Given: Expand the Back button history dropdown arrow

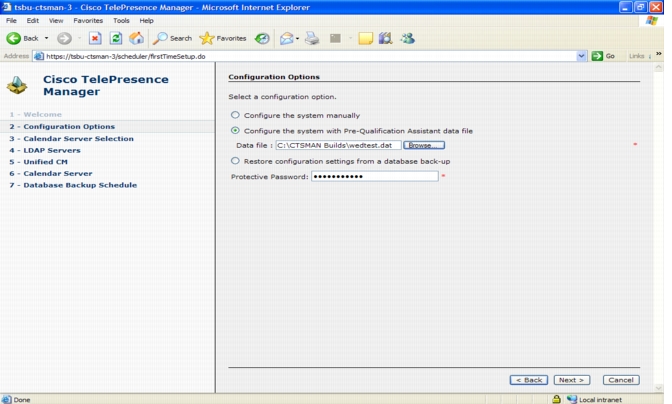Looking at the screenshot, I should pos(46,38).
